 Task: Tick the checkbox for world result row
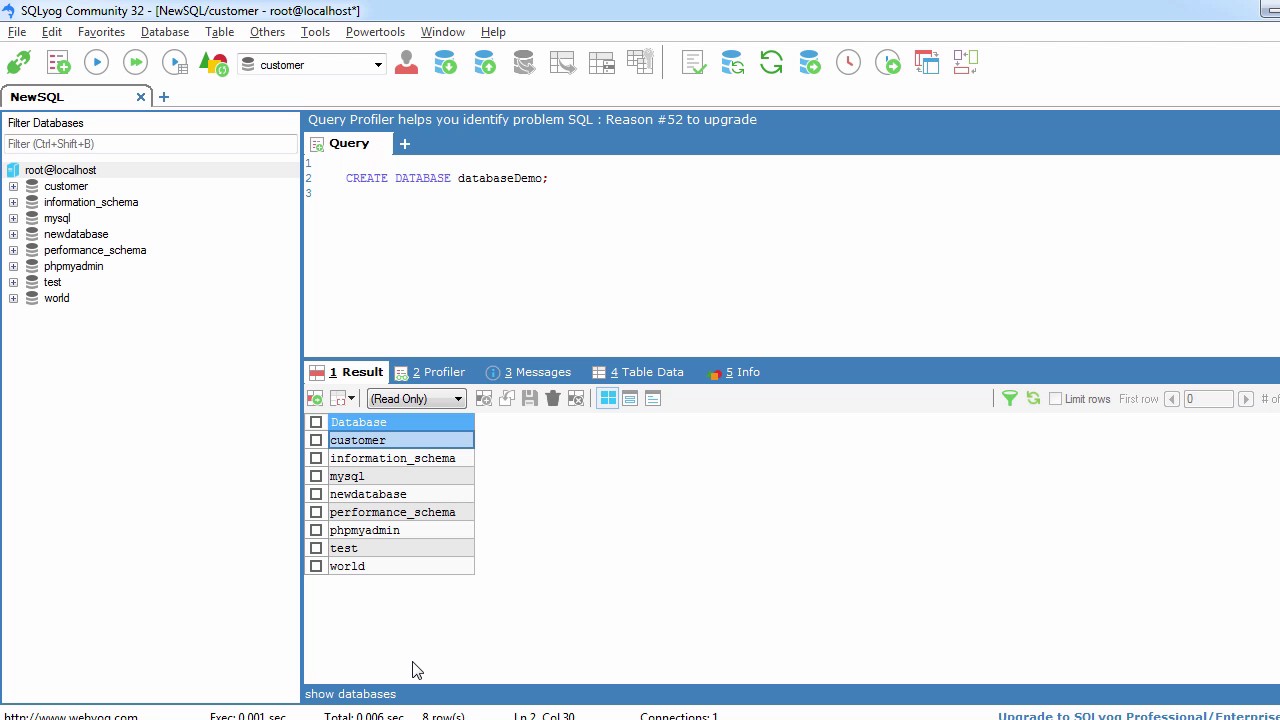pos(316,566)
